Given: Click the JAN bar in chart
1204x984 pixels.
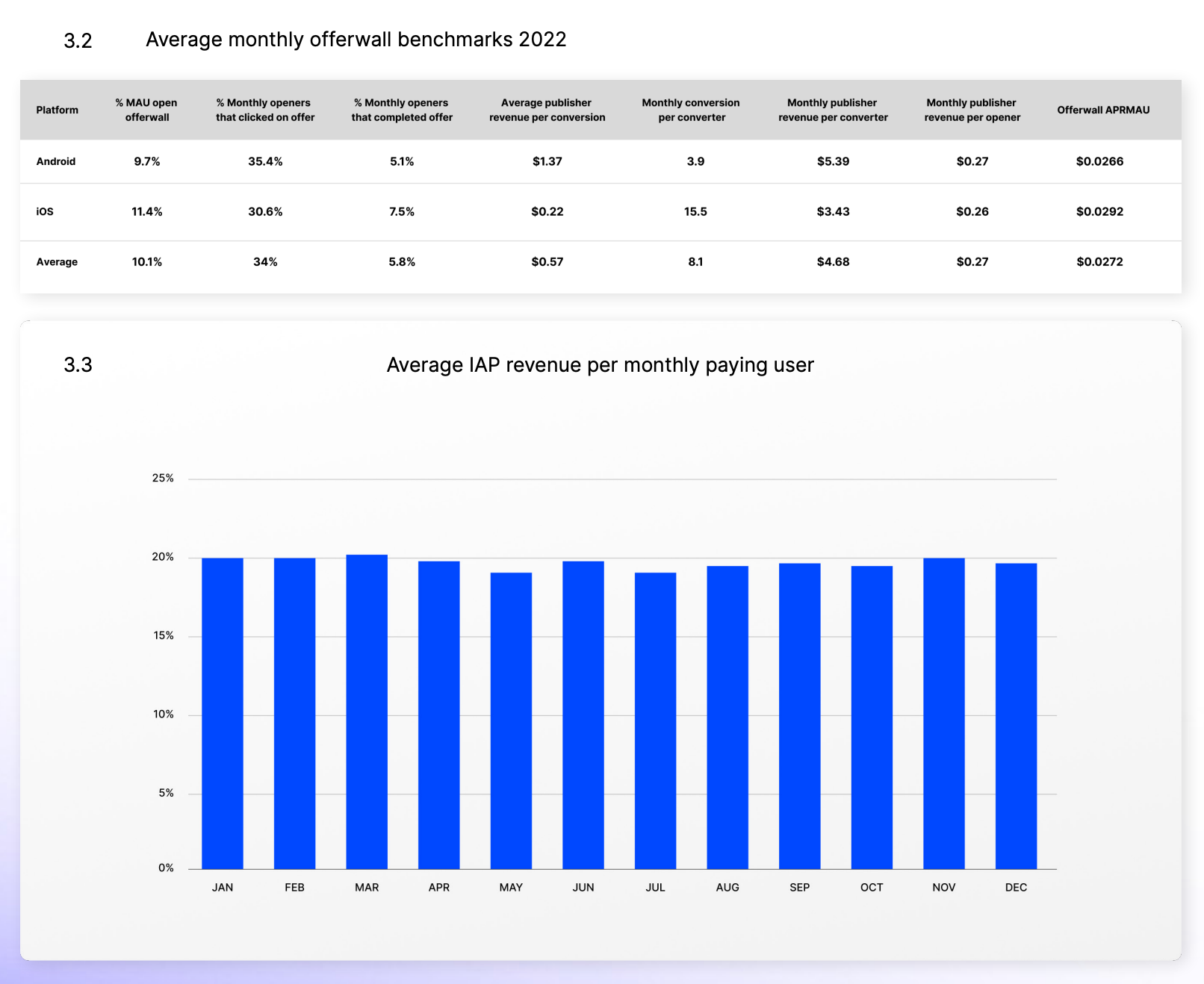Looking at the screenshot, I should click(x=223, y=713).
